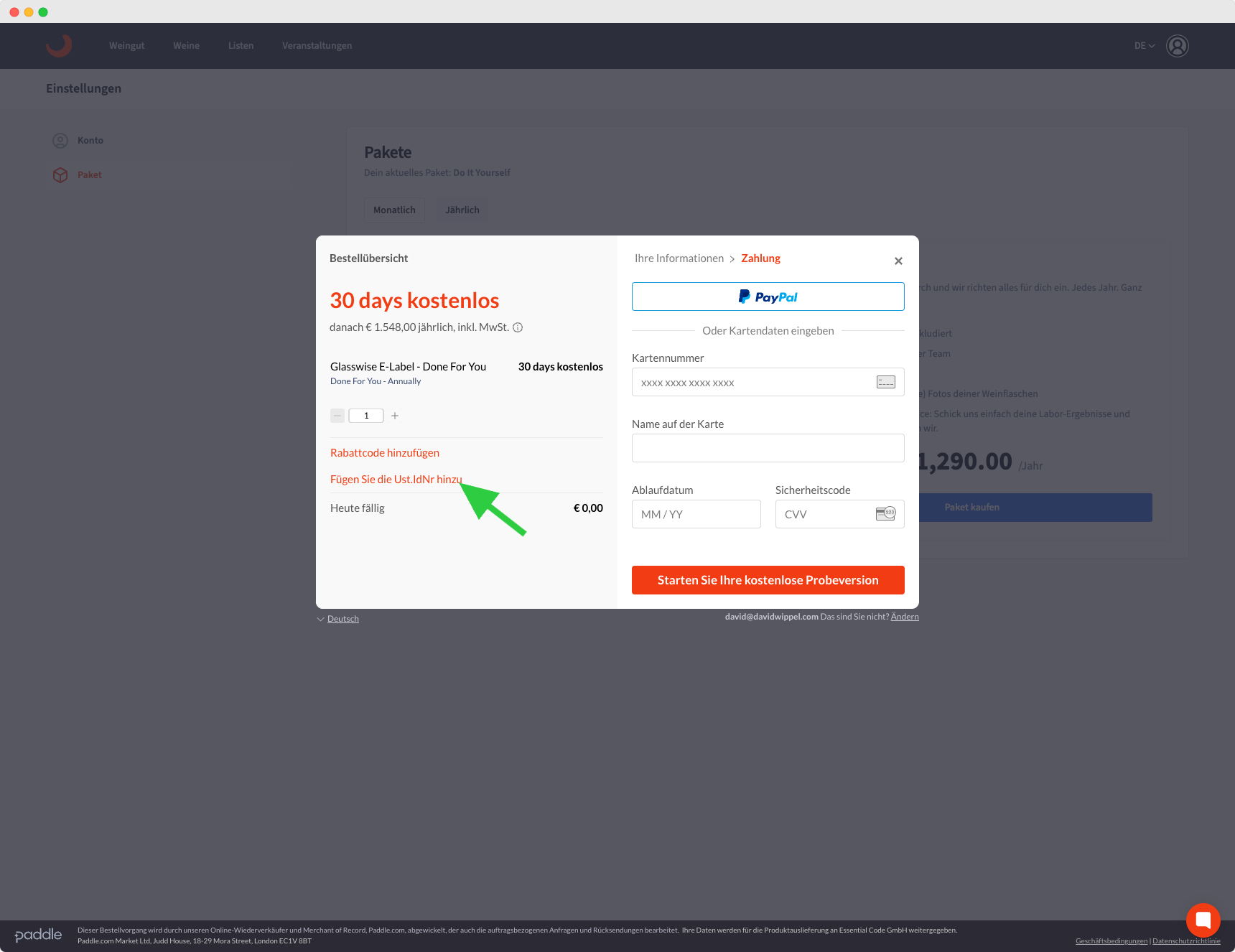Close the checkout dialog with X

click(898, 261)
